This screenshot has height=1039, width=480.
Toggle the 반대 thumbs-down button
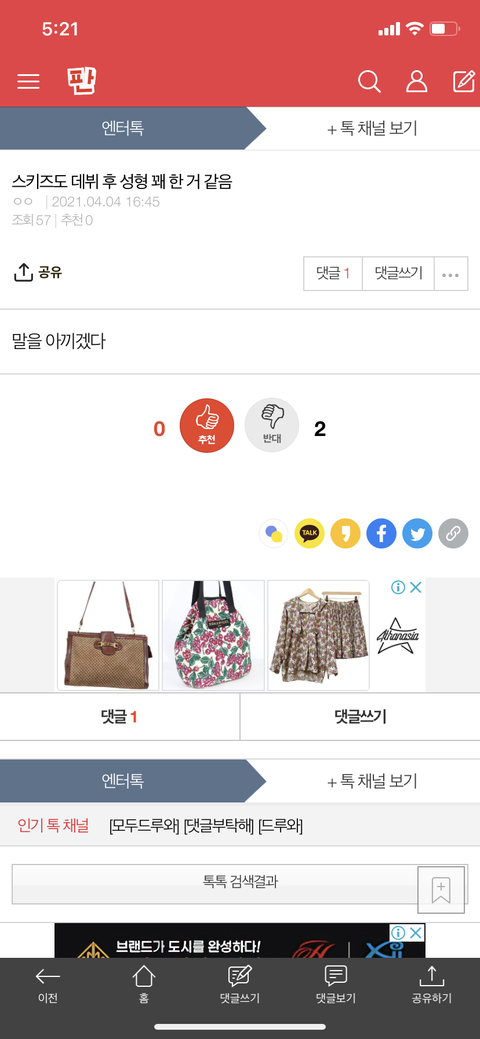(272, 426)
